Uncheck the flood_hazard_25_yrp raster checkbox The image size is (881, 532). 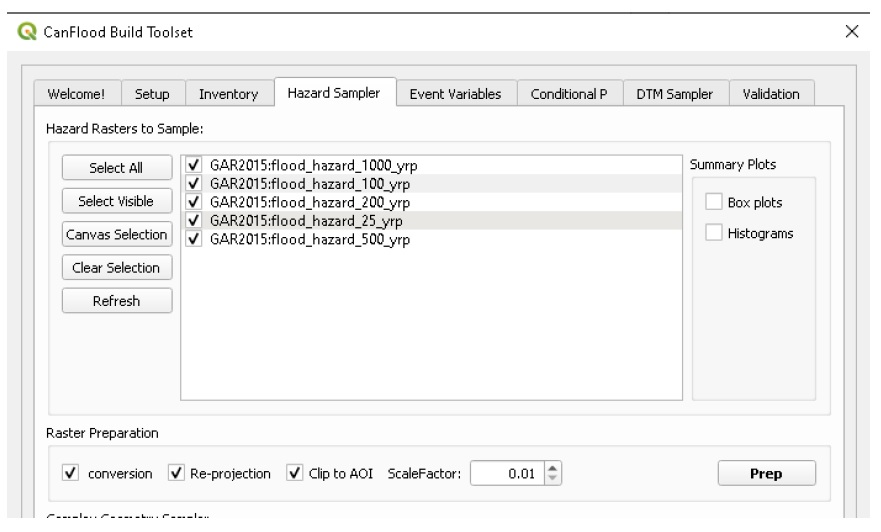click(x=194, y=221)
